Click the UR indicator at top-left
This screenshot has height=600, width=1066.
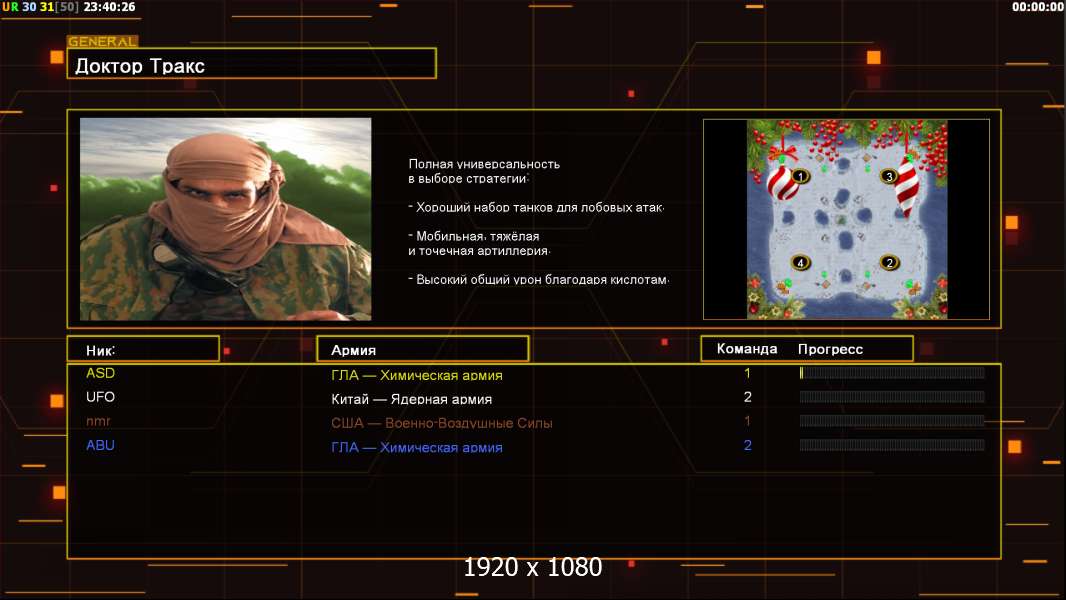pyautogui.click(x=10, y=7)
